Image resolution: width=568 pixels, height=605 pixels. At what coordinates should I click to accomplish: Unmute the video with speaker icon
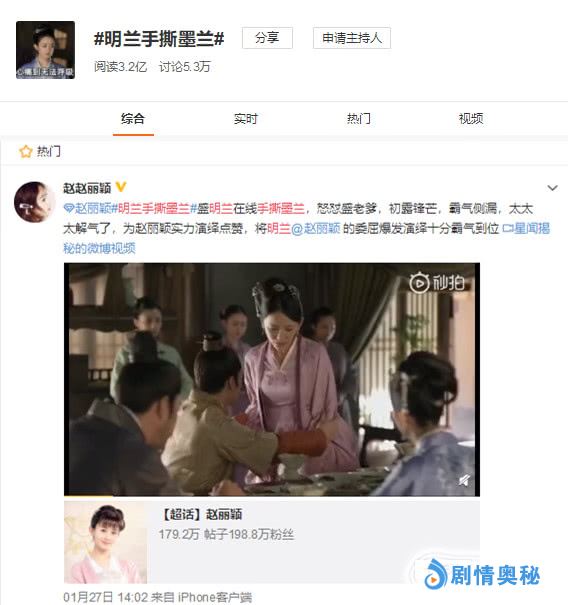pyautogui.click(x=464, y=480)
